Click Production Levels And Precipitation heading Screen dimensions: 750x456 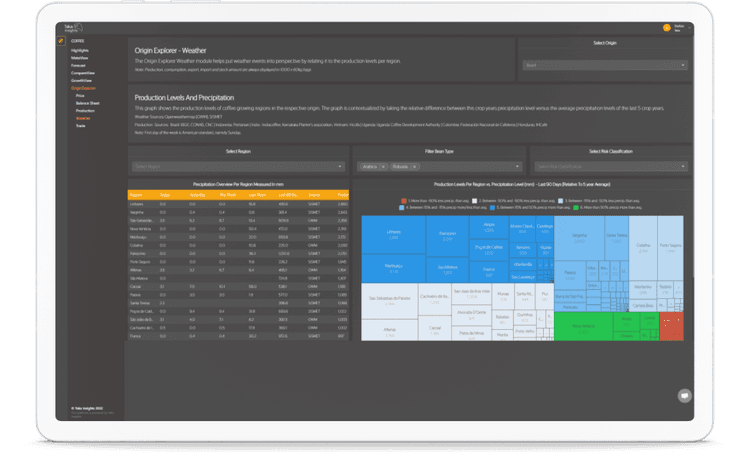184,98
